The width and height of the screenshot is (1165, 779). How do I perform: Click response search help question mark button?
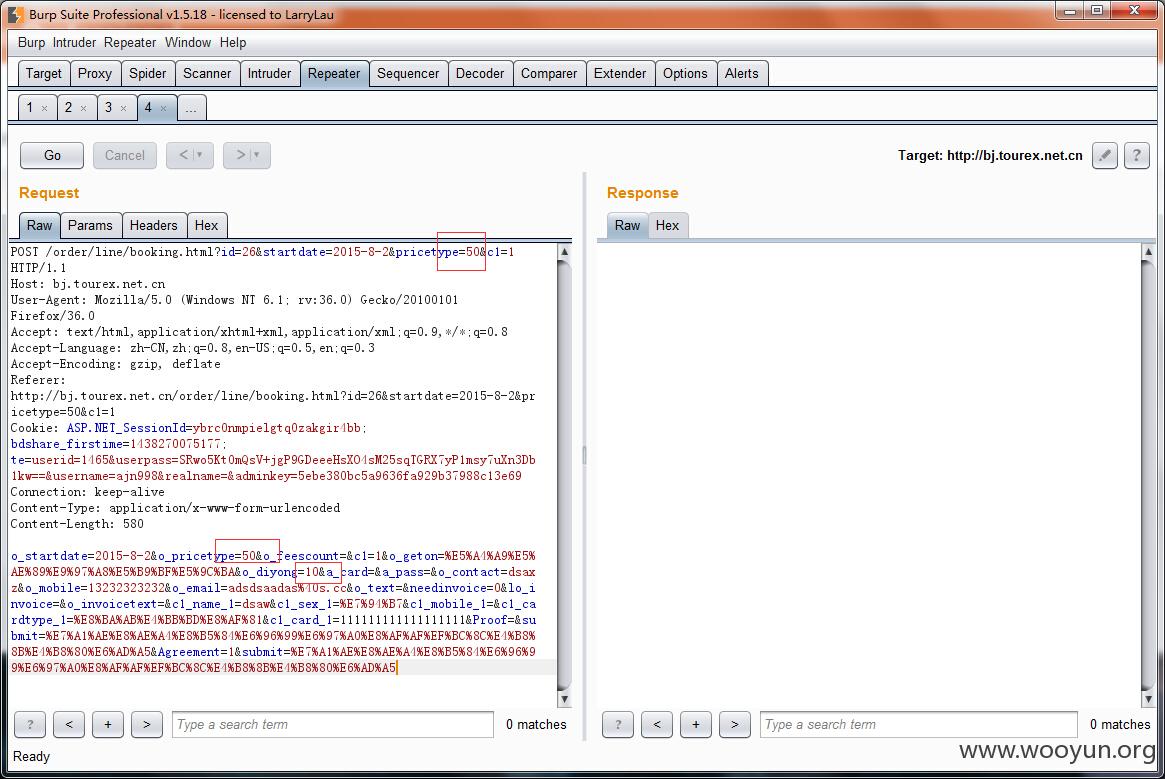618,724
